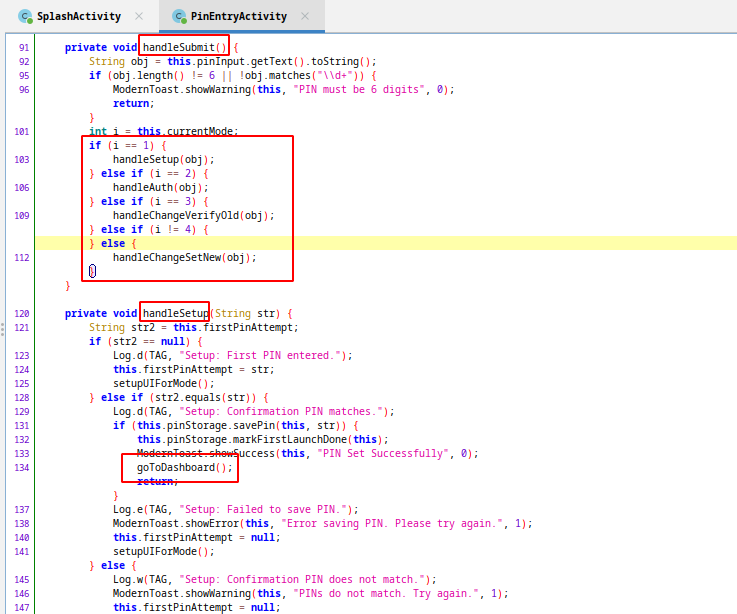Select line number 112 in gutter
The width and height of the screenshot is (737, 614).
click(x=23, y=257)
